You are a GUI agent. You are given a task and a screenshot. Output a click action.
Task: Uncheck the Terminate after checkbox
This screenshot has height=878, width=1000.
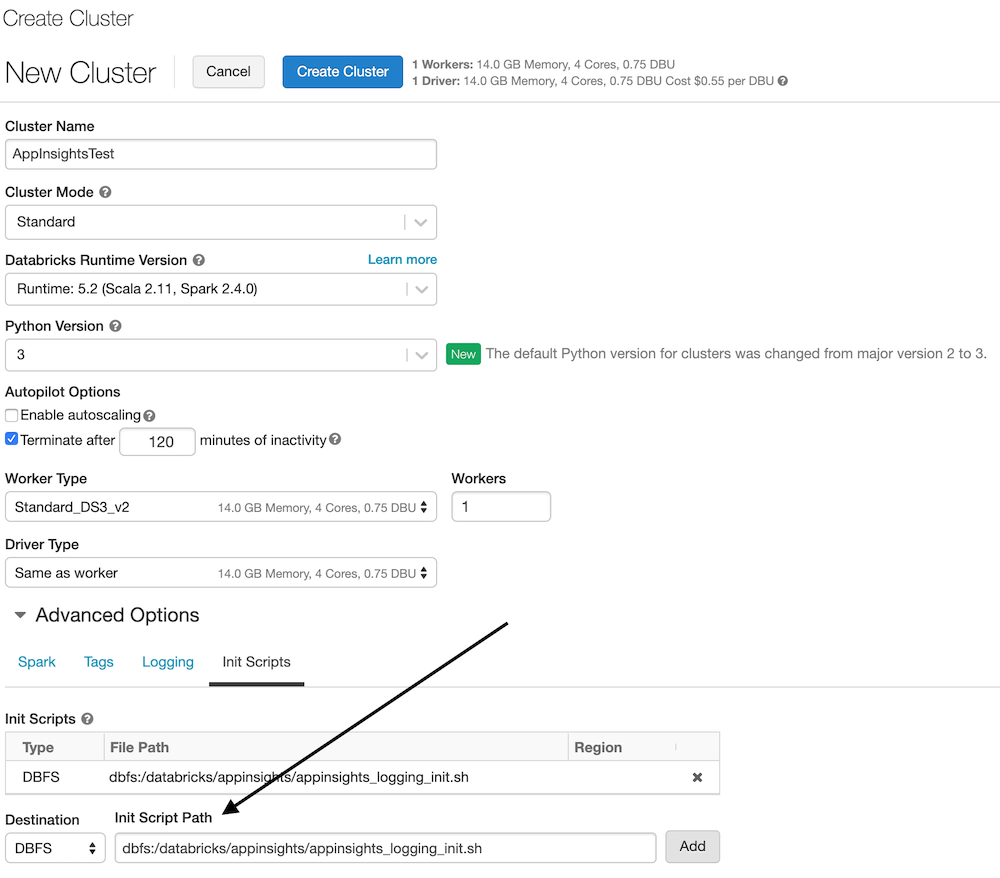[11, 439]
